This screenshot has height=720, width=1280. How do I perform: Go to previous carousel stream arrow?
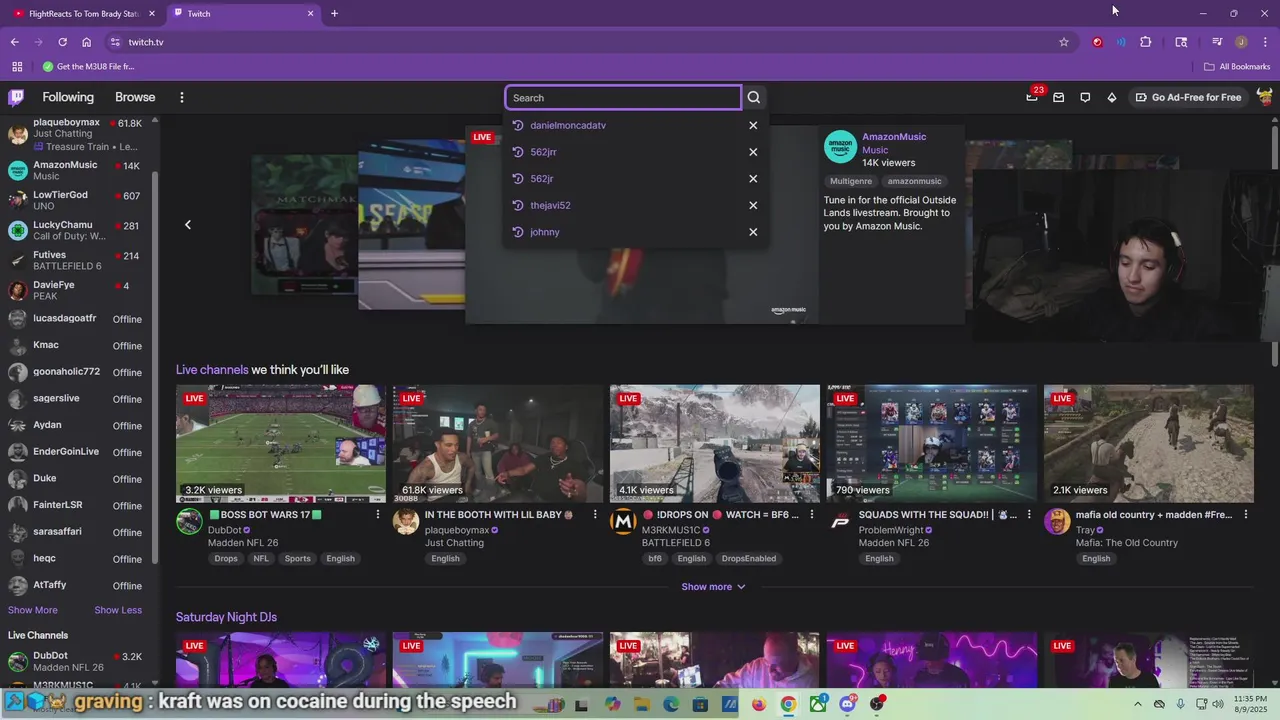188,225
